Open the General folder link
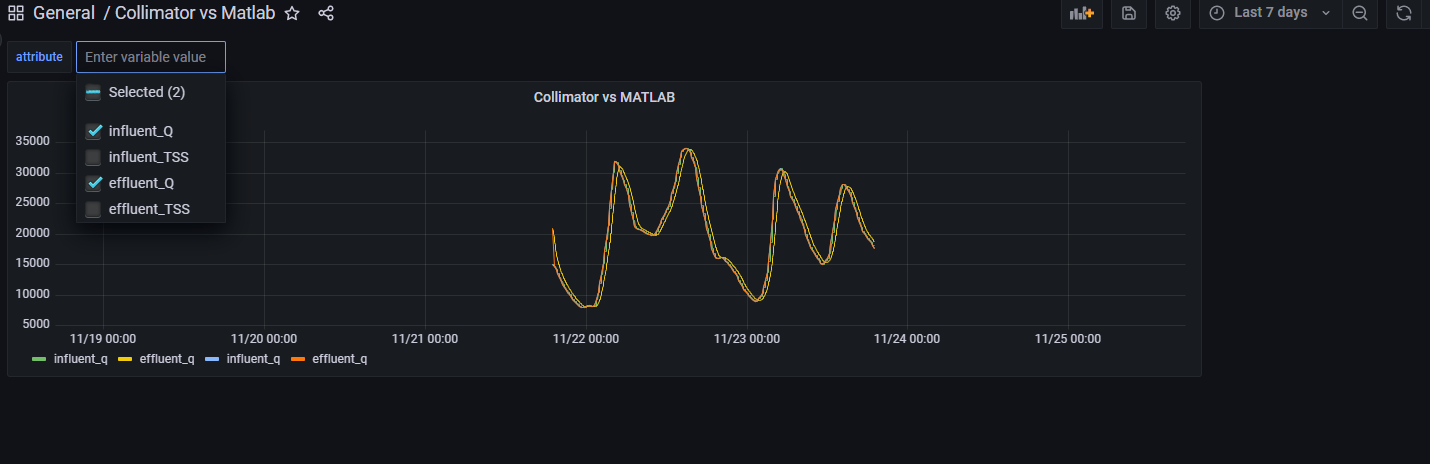Screen dimensions: 1430x464 click(64, 13)
